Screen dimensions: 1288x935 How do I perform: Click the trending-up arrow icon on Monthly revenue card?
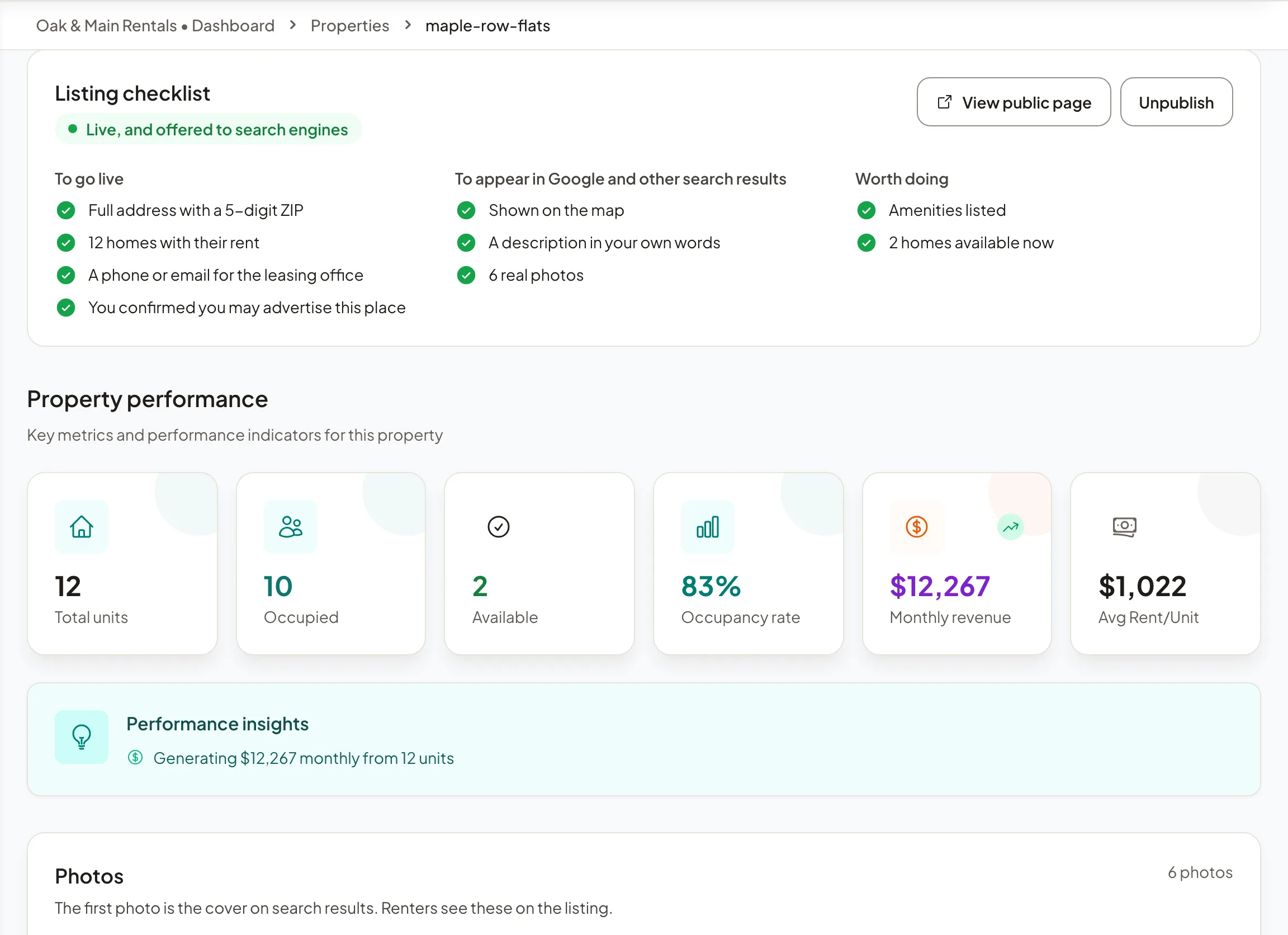1010,527
